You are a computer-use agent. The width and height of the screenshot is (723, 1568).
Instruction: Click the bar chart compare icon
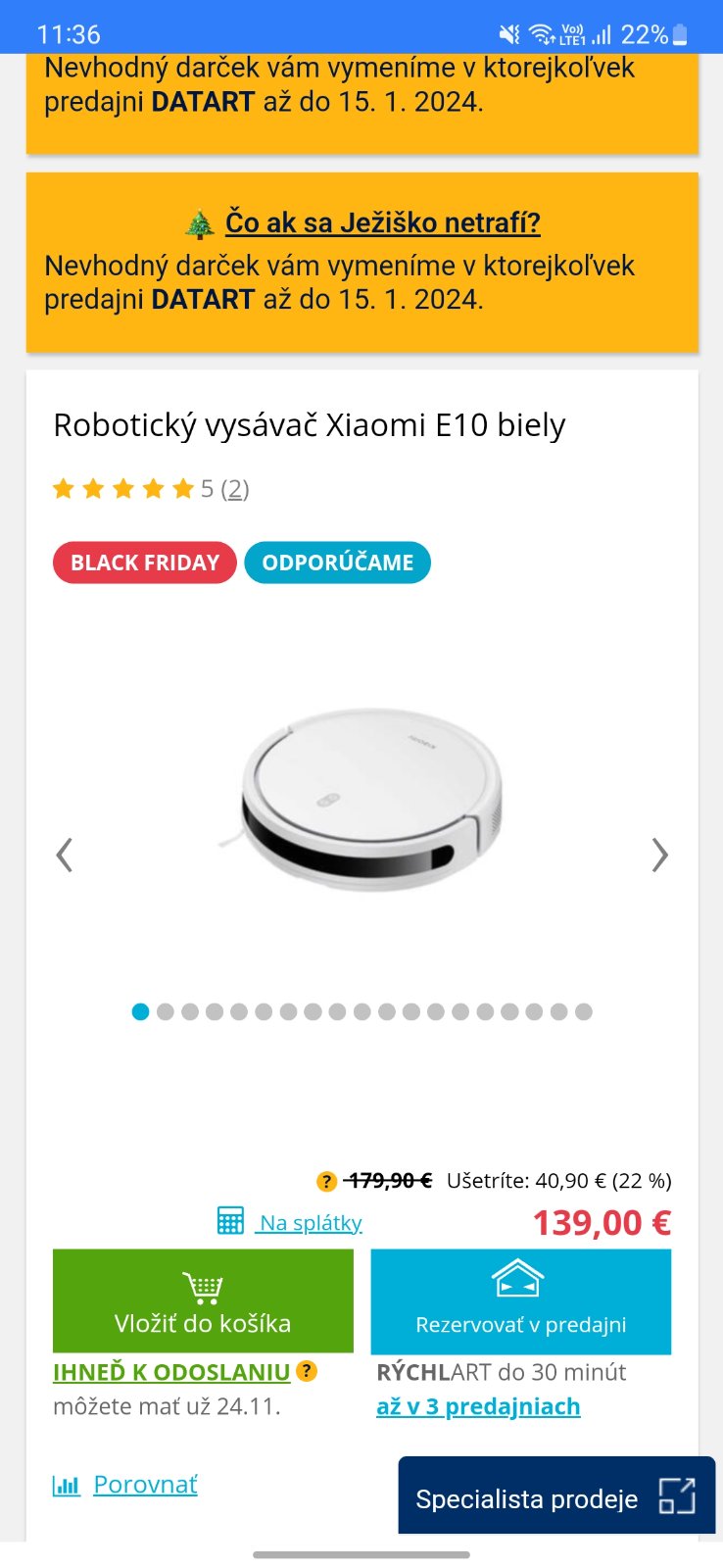[66, 1486]
